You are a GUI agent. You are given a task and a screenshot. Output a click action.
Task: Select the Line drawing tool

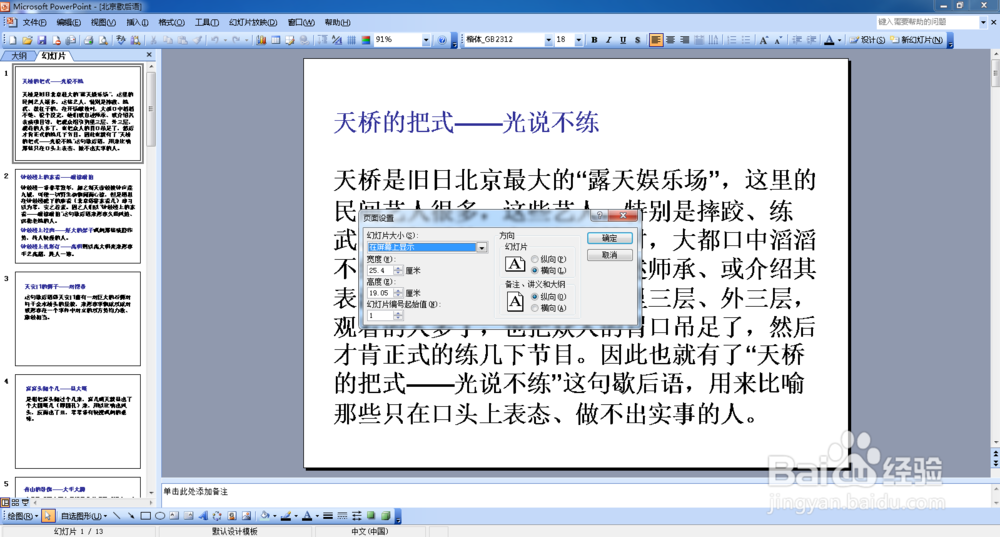(116, 516)
